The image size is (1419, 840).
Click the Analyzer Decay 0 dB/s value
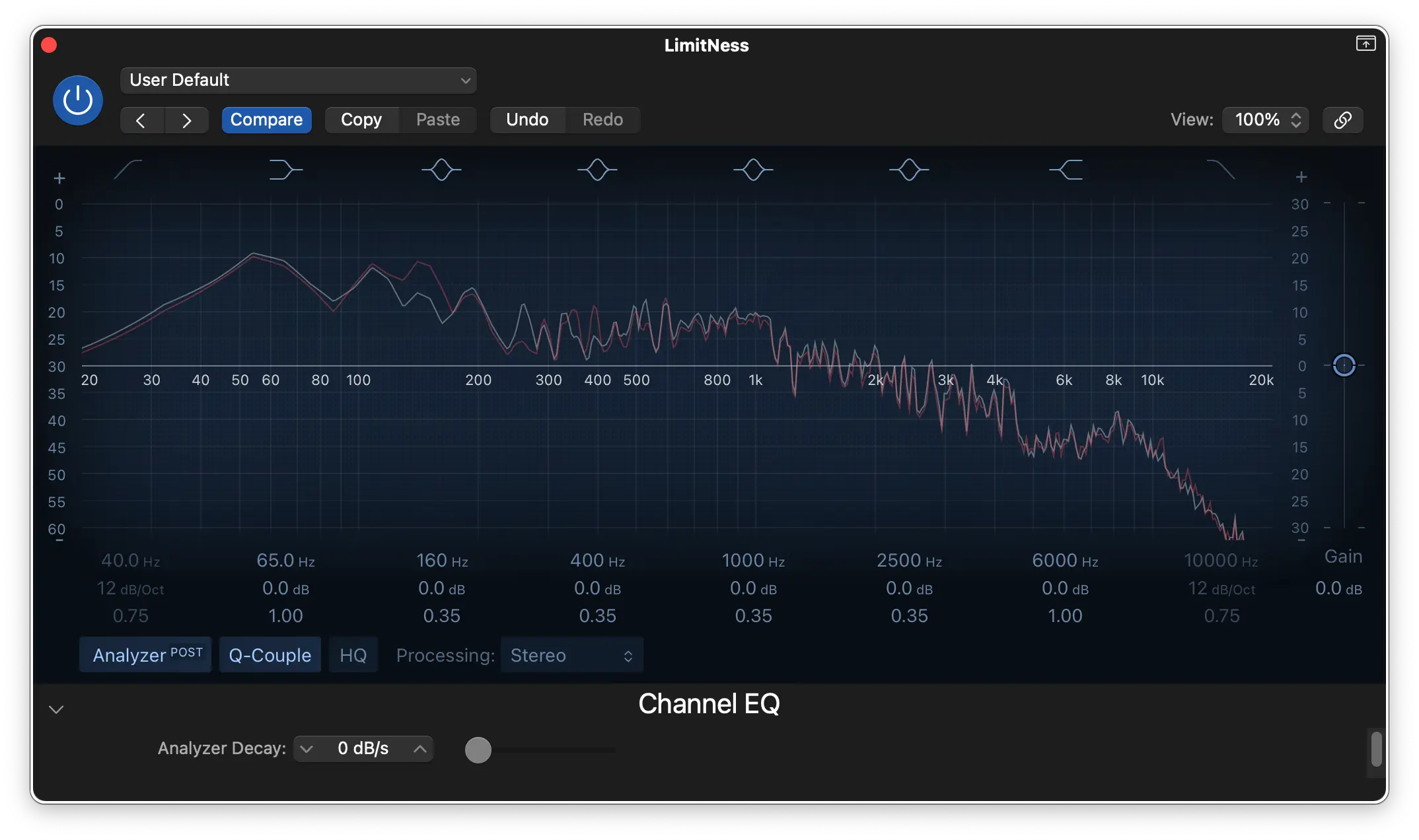pyautogui.click(x=363, y=749)
